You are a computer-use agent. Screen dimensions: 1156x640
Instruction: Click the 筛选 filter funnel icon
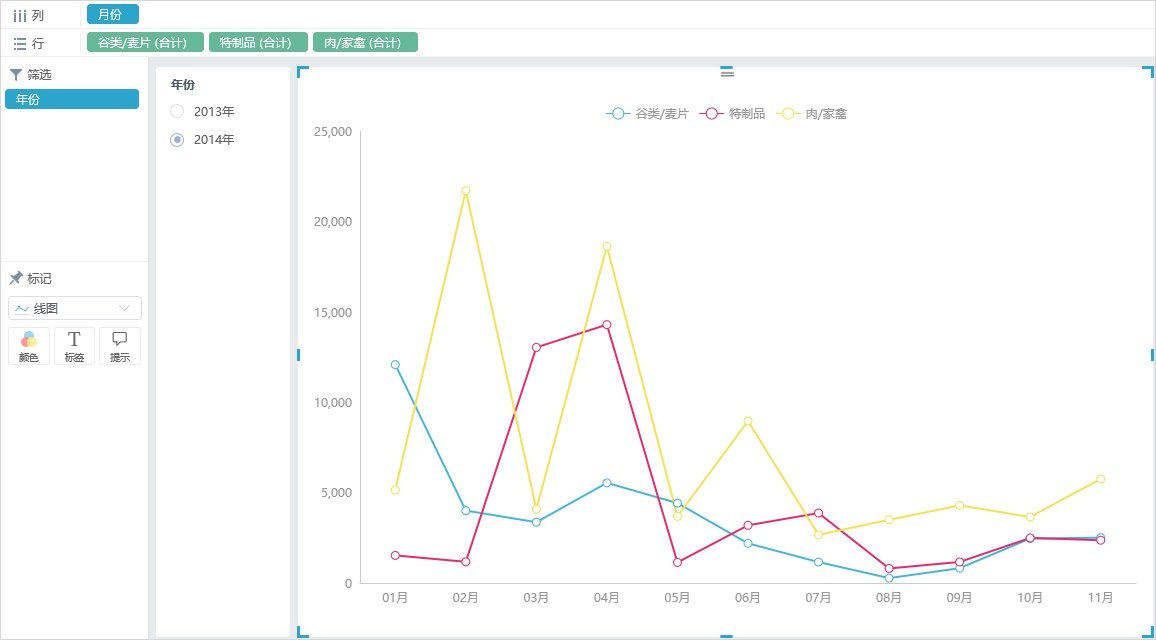tap(15, 74)
